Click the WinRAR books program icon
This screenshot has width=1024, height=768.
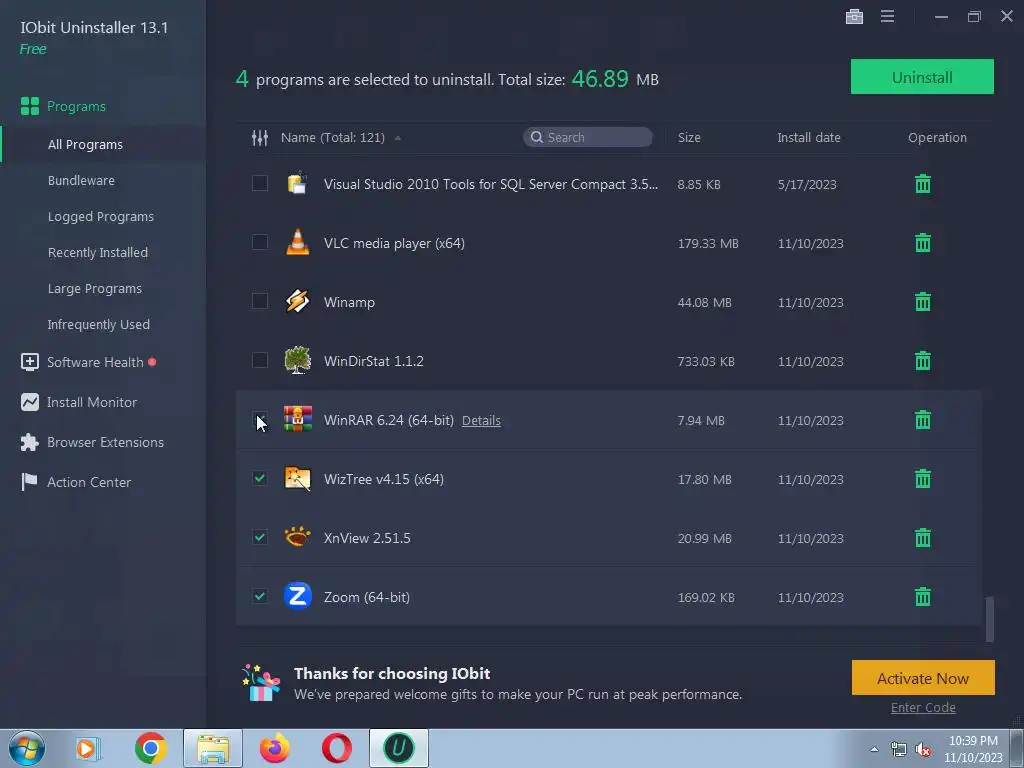(x=298, y=419)
